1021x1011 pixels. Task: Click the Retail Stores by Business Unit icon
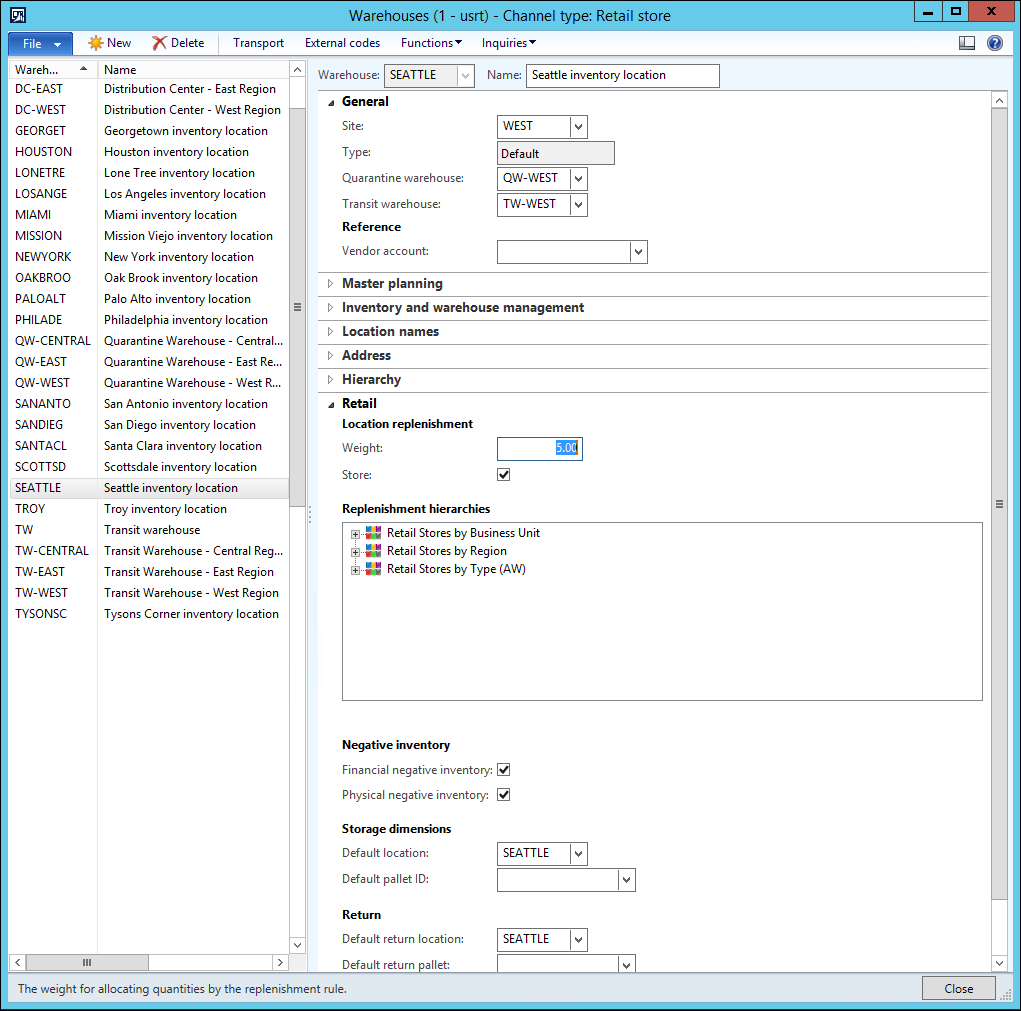click(374, 533)
